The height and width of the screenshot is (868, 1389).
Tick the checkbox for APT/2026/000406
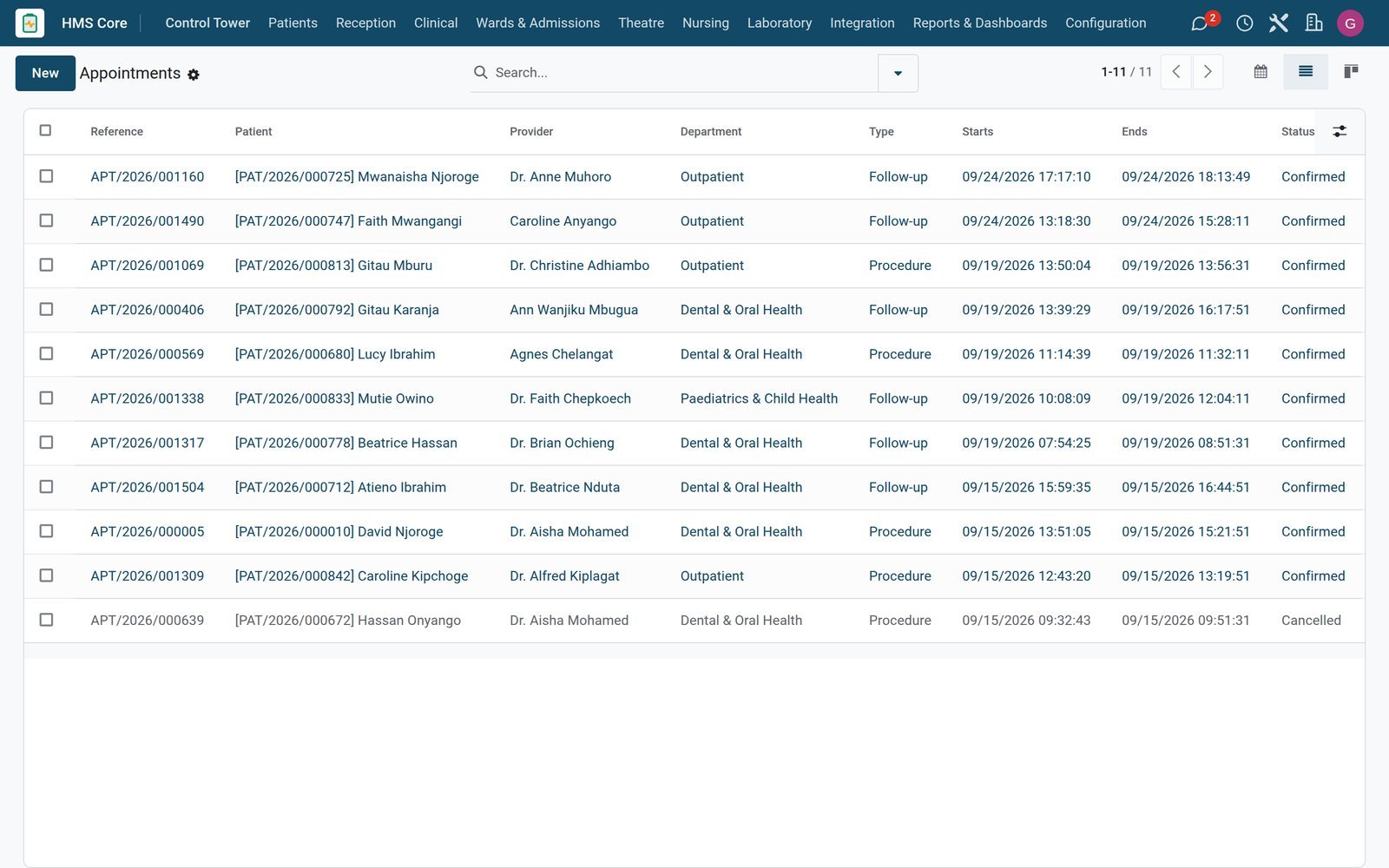(46, 309)
